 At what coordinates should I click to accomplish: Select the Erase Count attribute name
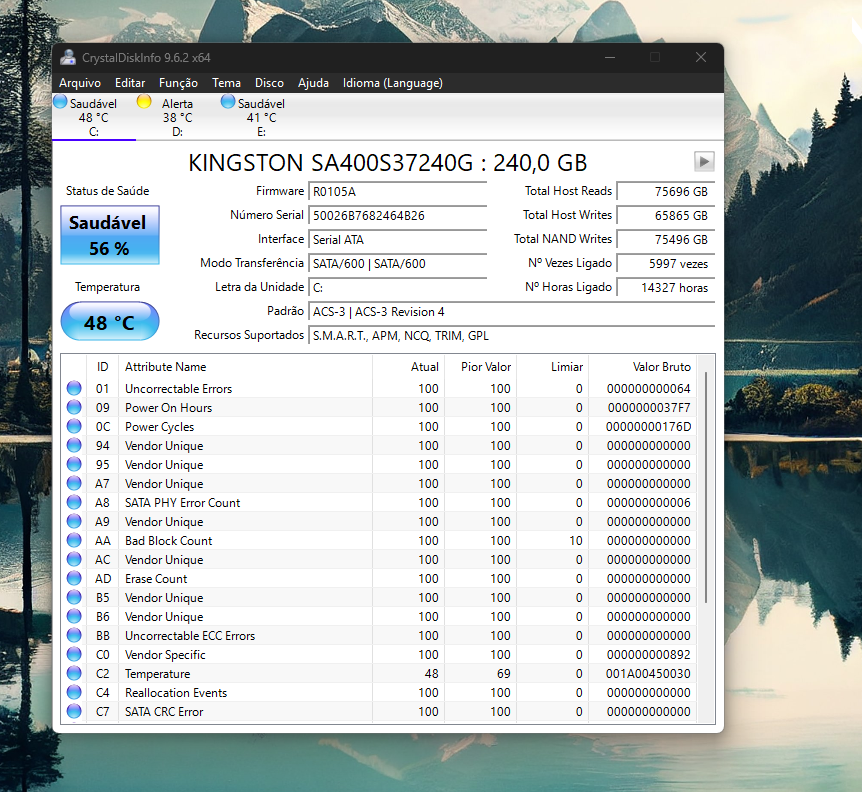pos(156,578)
